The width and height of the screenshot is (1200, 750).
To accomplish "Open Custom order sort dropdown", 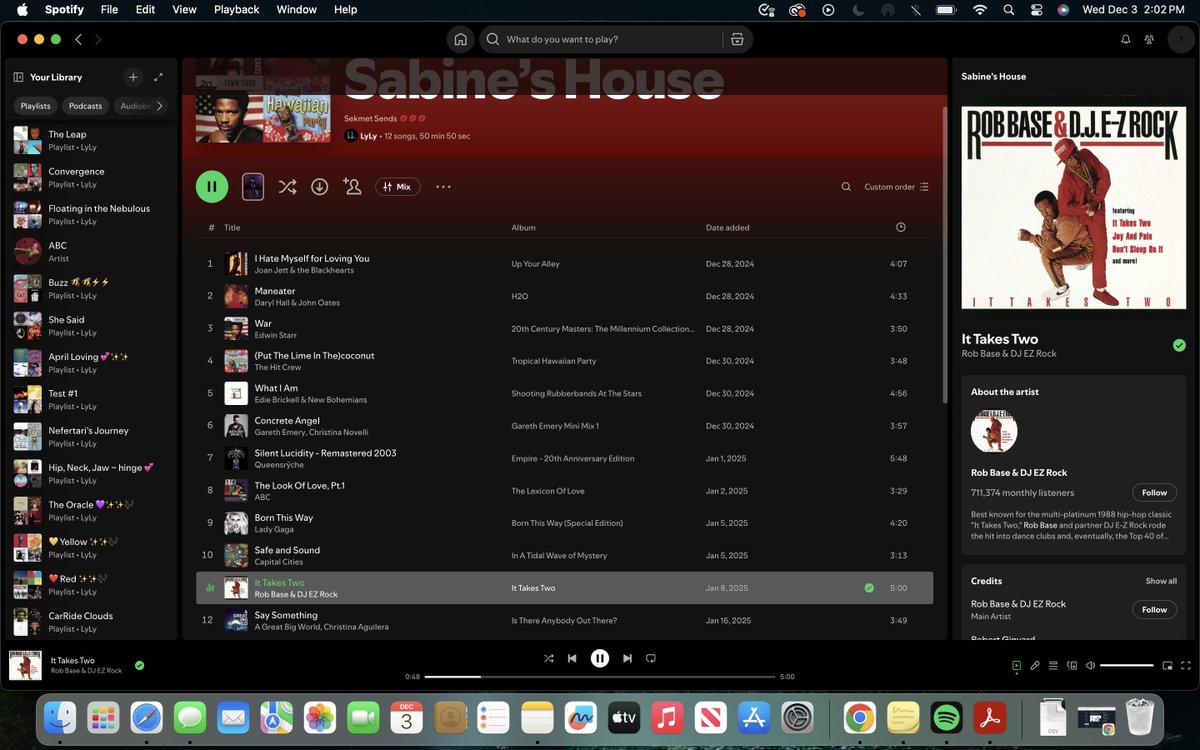I will (897, 187).
